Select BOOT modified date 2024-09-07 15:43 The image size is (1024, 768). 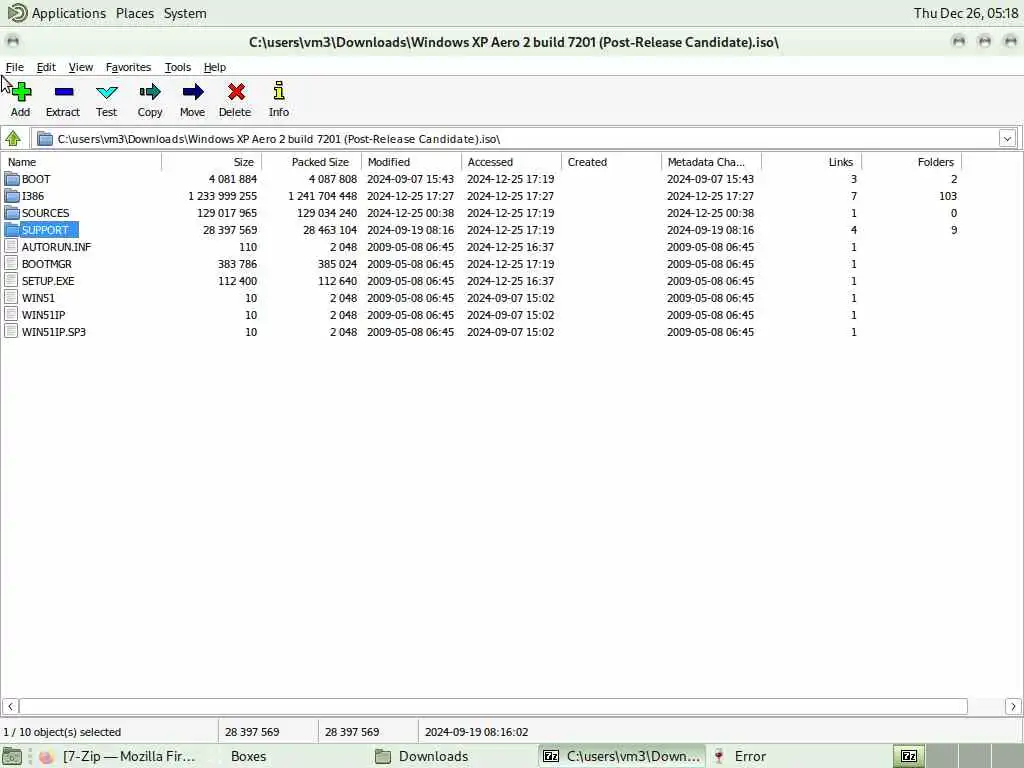pyautogui.click(x=410, y=179)
